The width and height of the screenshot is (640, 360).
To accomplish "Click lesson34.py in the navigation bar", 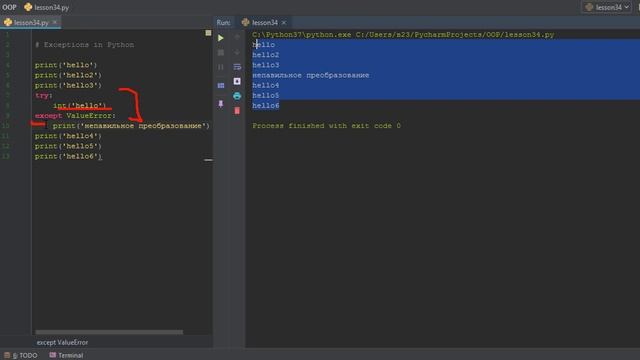I will 47,7.
